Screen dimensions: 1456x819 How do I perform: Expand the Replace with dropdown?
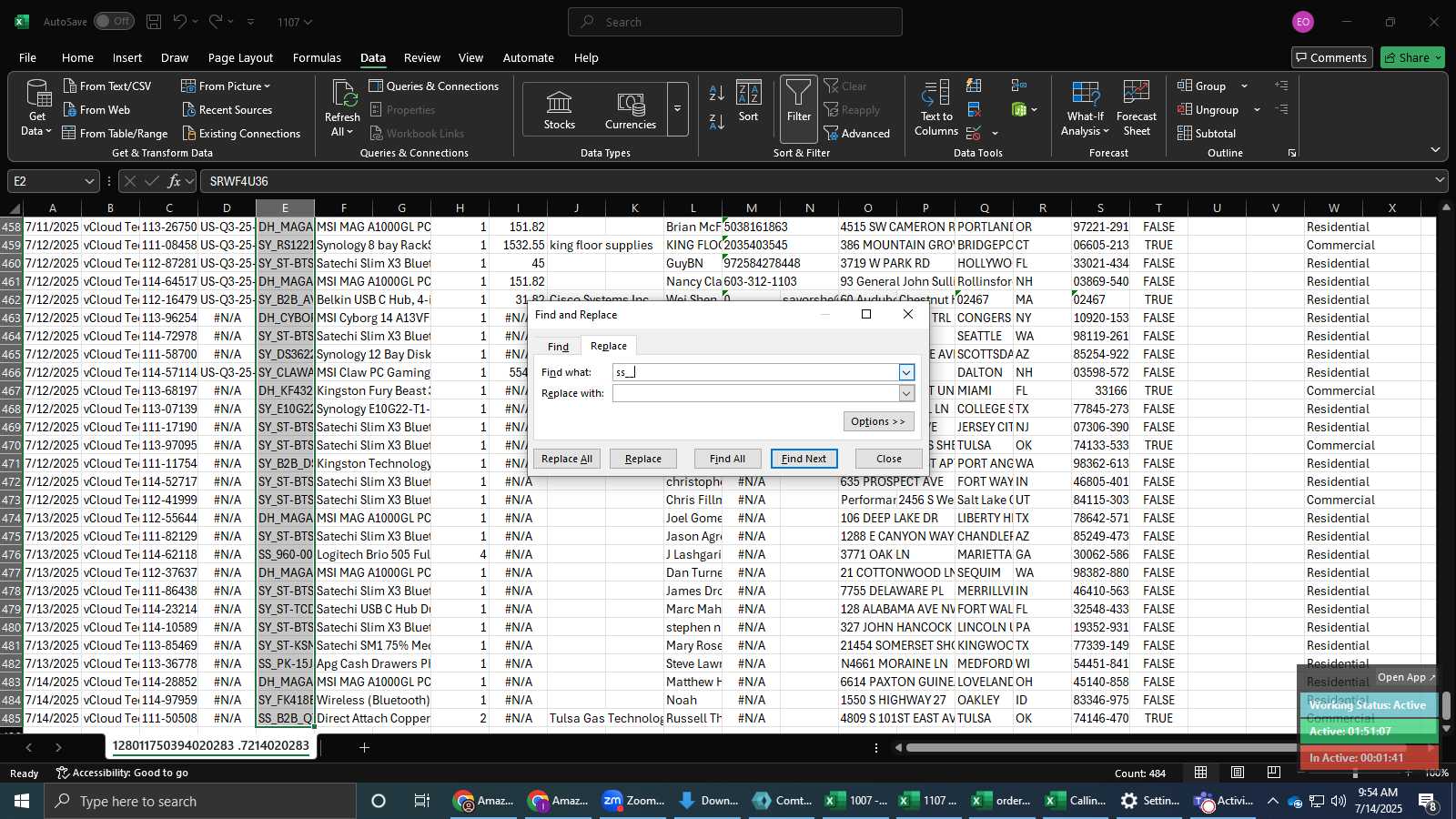tap(906, 393)
